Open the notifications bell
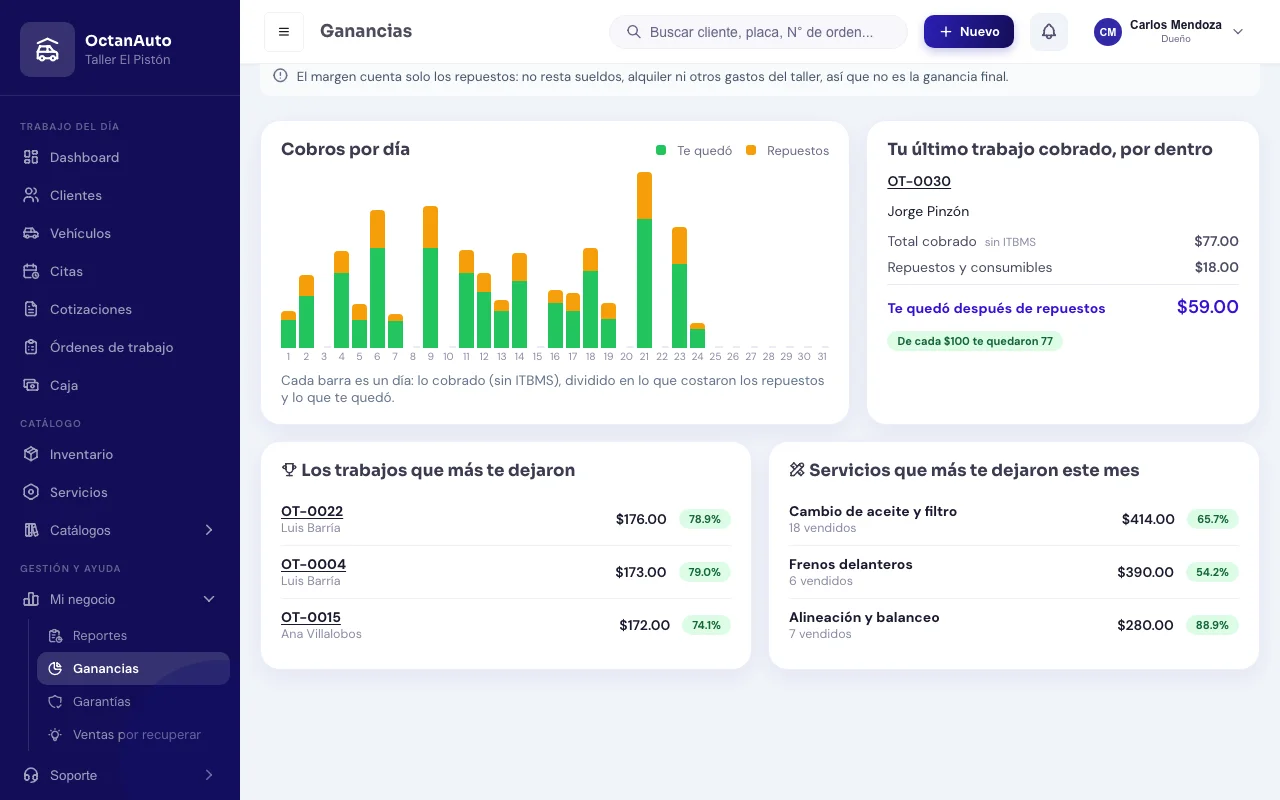The image size is (1280, 800). coord(1049,32)
